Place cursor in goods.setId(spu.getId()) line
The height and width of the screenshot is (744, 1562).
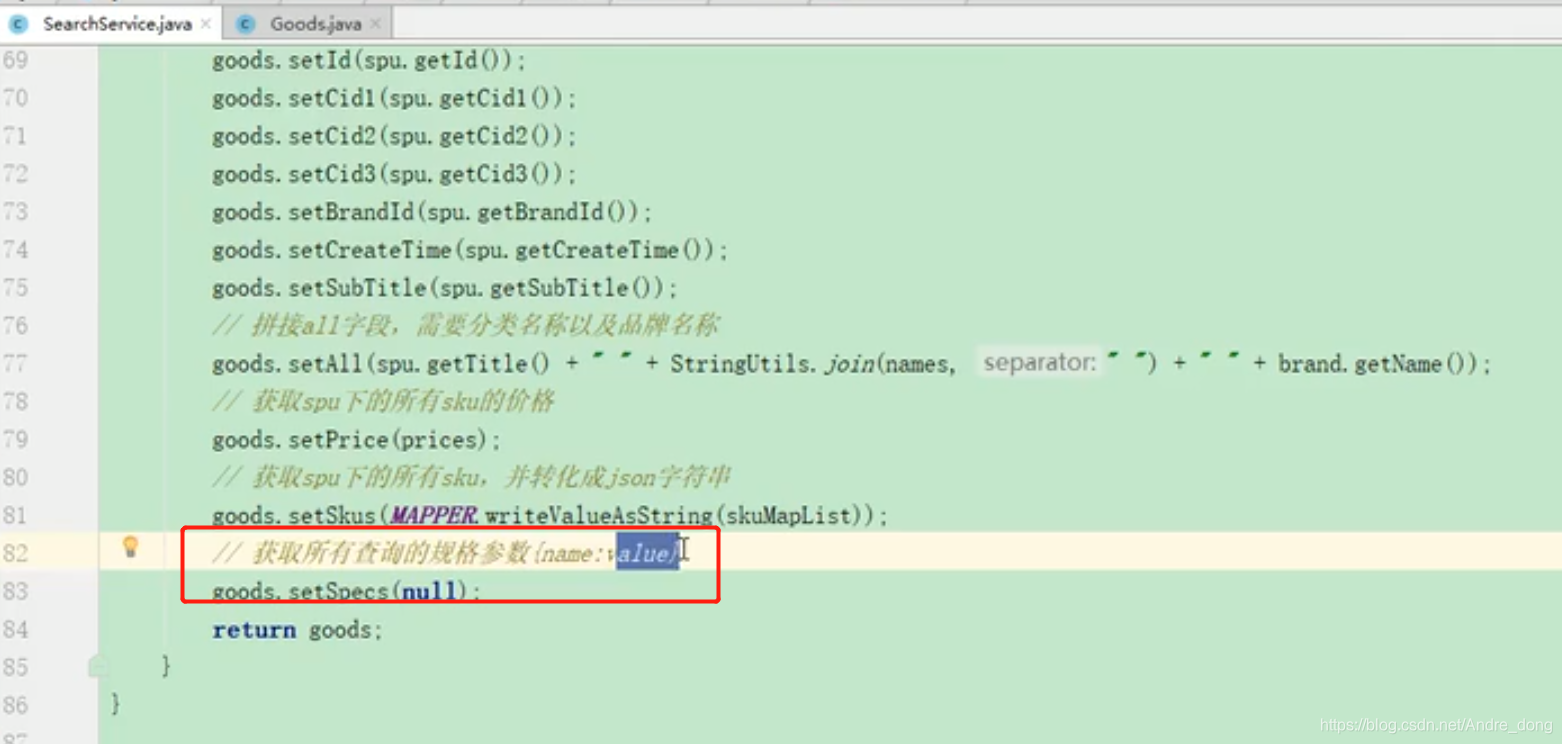click(x=368, y=61)
